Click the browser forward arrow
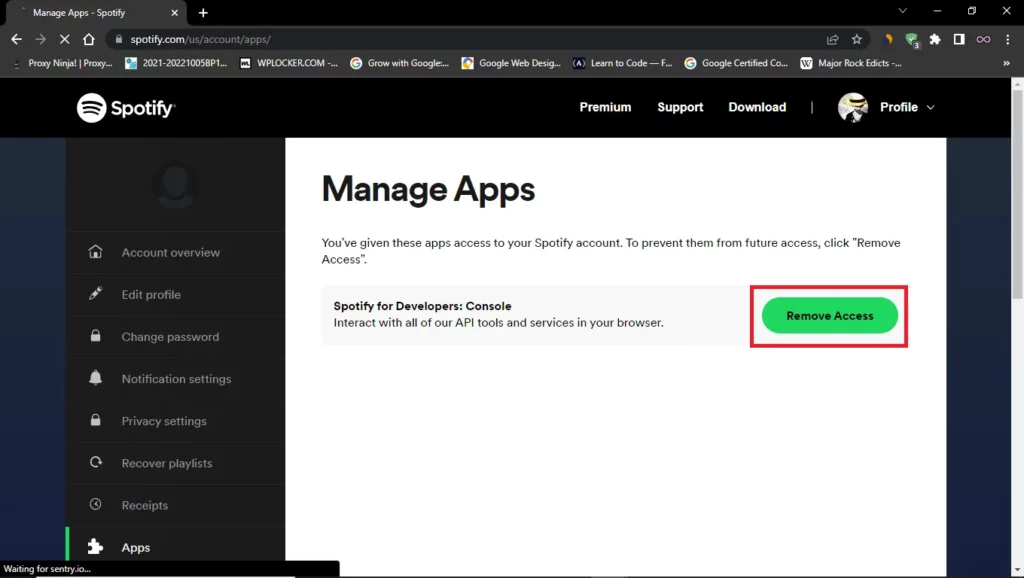Image resolution: width=1024 pixels, height=578 pixels. tap(40, 39)
